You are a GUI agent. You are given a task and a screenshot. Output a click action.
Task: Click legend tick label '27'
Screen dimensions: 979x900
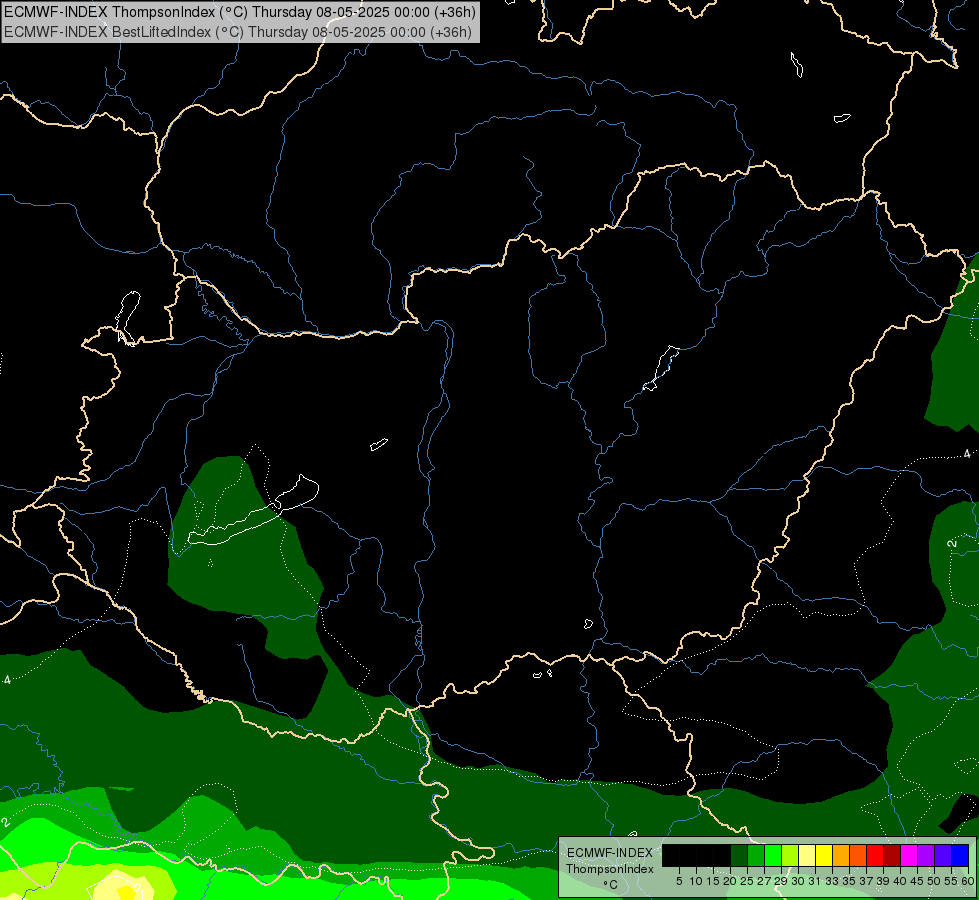[764, 881]
